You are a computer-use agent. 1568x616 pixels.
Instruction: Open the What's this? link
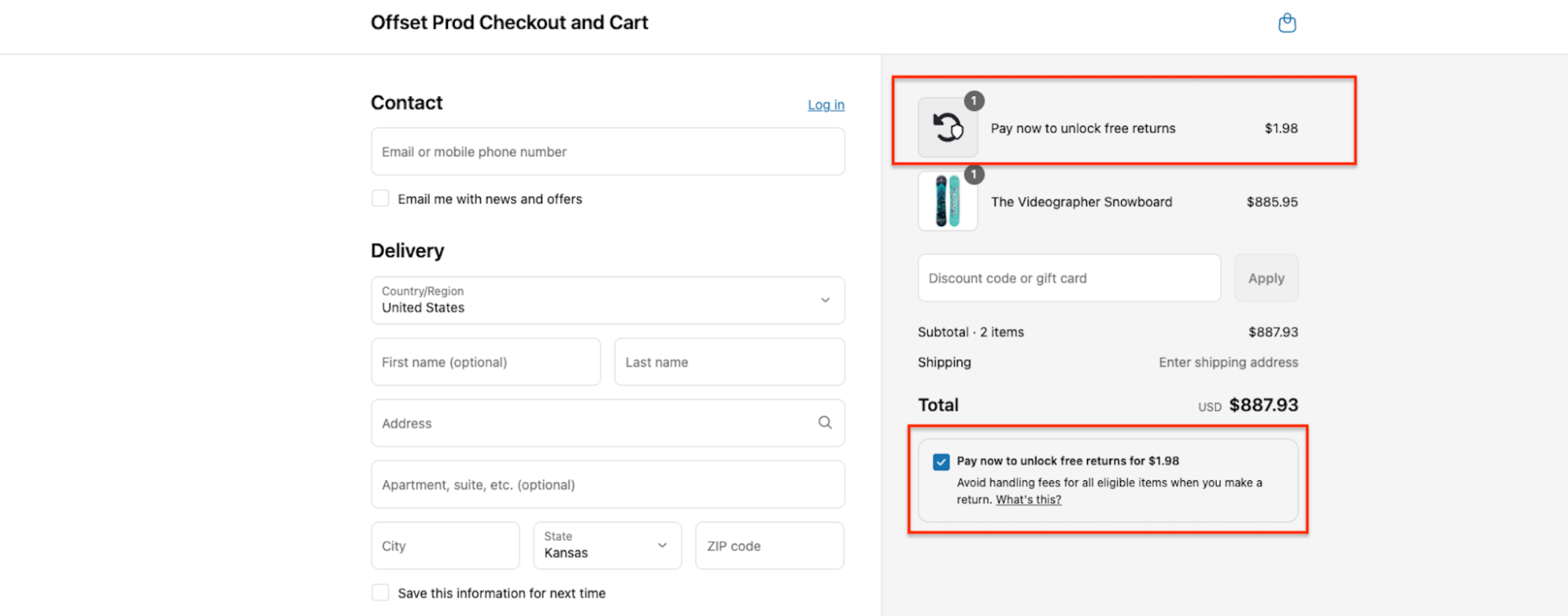[1028, 500]
